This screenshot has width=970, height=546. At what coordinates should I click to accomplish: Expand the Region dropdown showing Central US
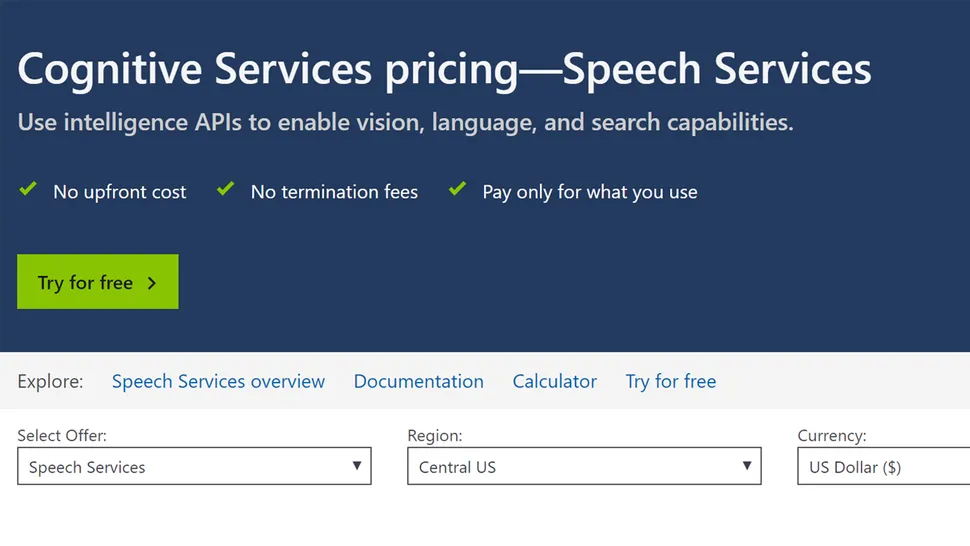pyautogui.click(x=584, y=466)
